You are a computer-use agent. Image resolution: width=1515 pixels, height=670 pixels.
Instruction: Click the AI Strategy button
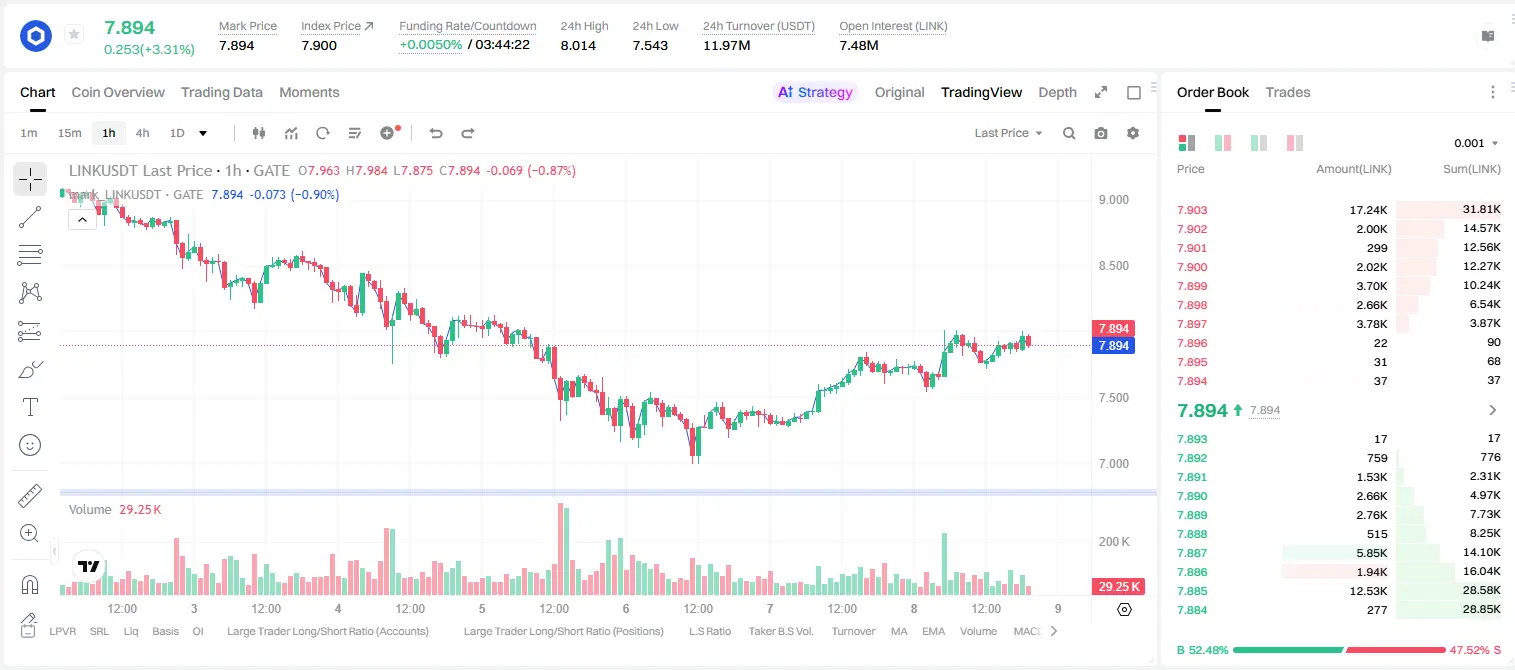point(815,92)
